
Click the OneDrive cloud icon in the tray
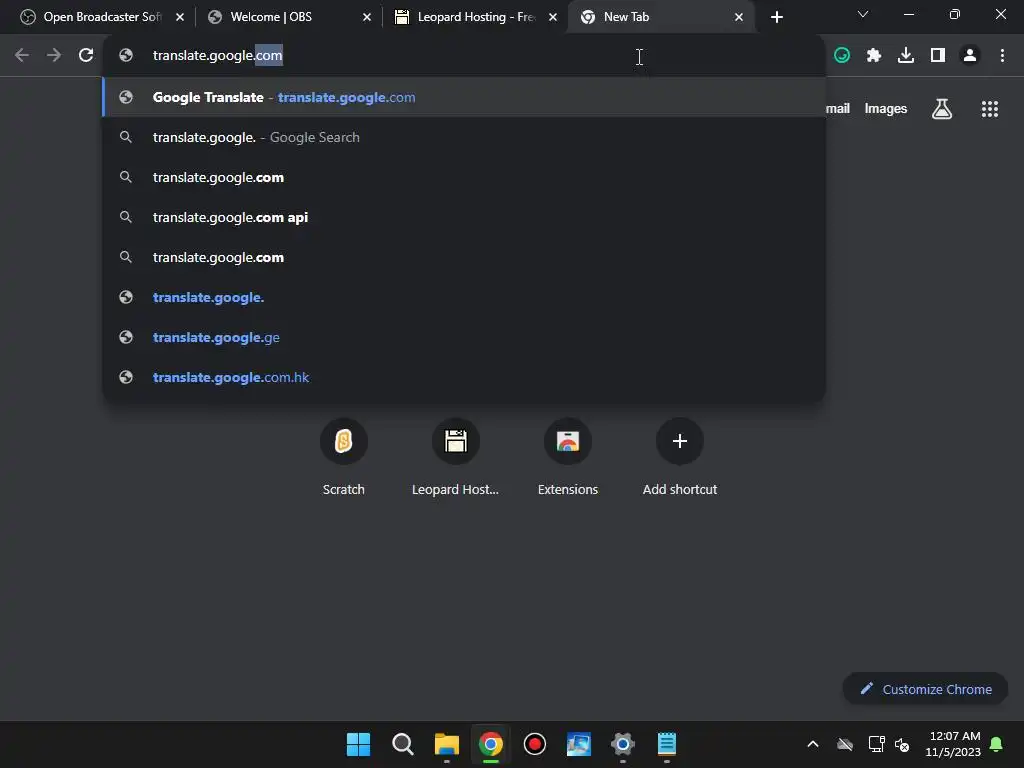[845, 744]
